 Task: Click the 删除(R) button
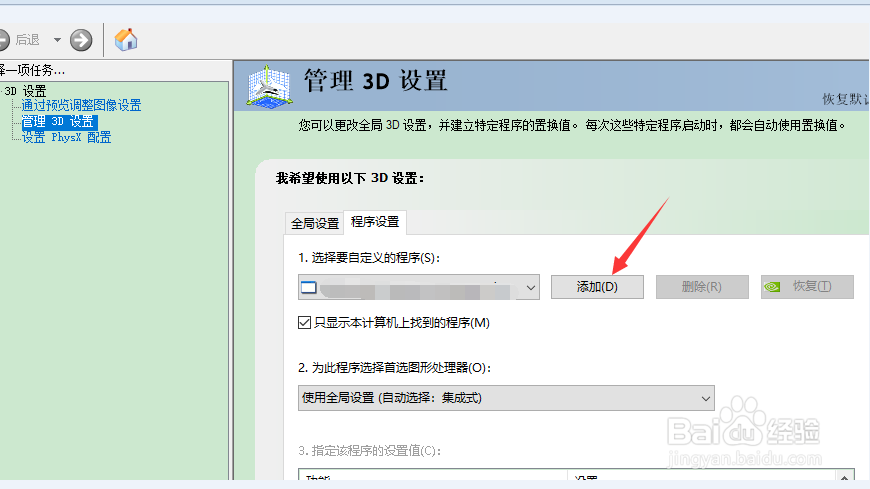(x=702, y=287)
